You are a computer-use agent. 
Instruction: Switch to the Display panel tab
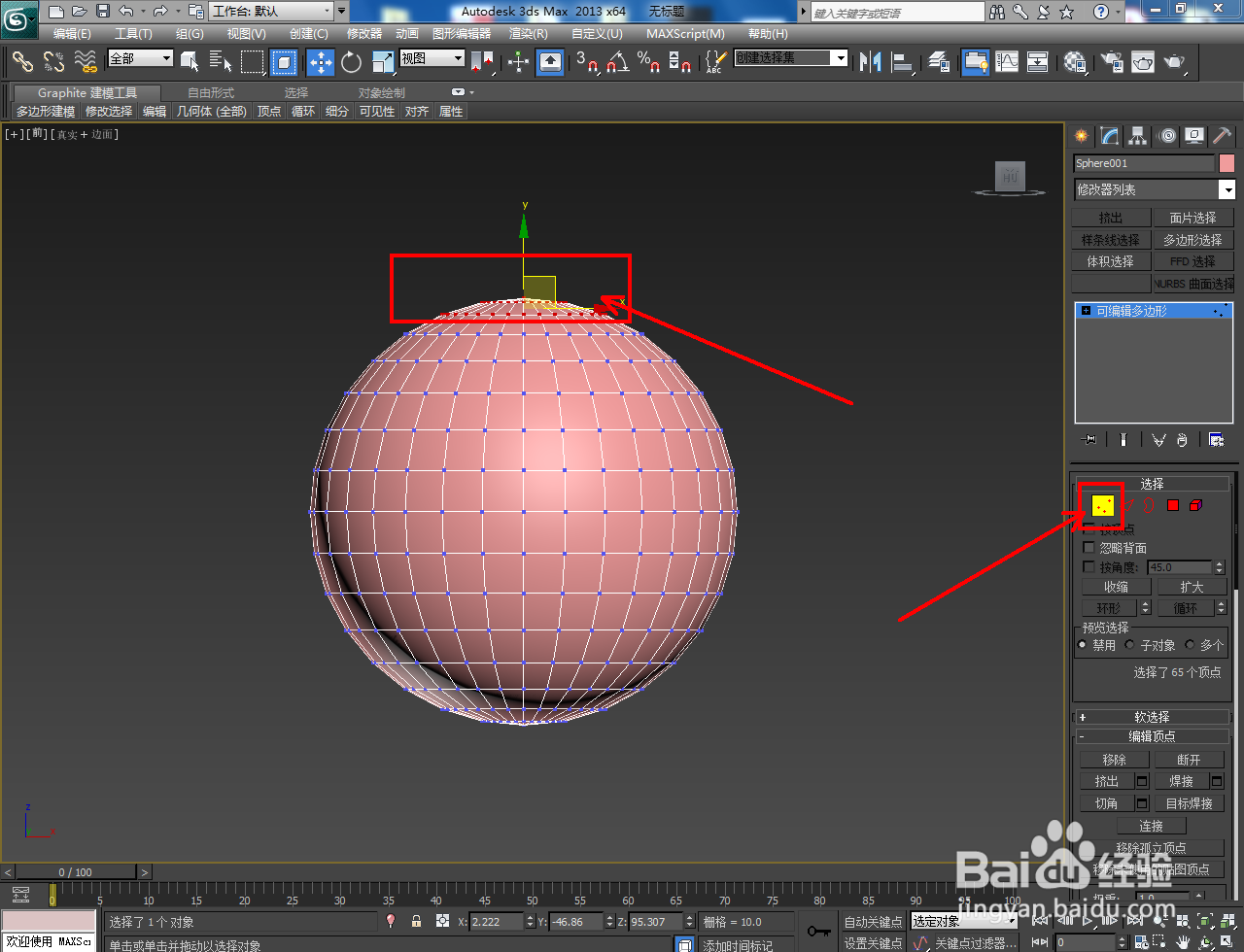pyautogui.click(x=1194, y=136)
